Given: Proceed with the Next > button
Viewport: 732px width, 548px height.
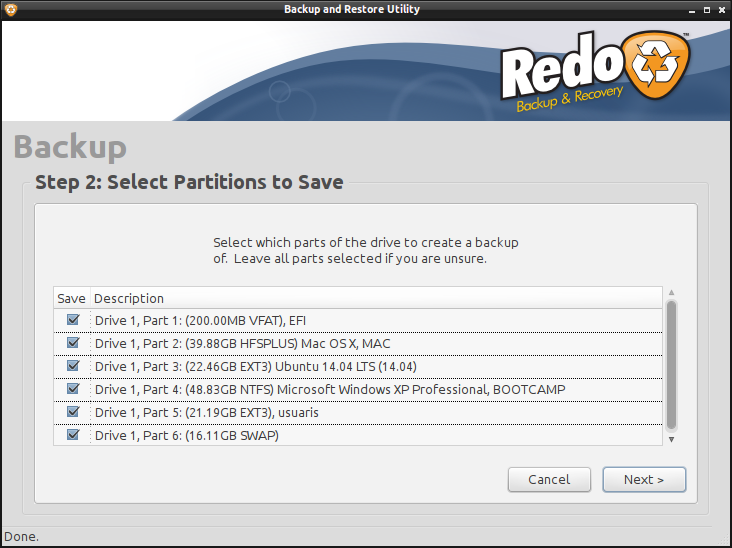Looking at the screenshot, I should tap(644, 480).
